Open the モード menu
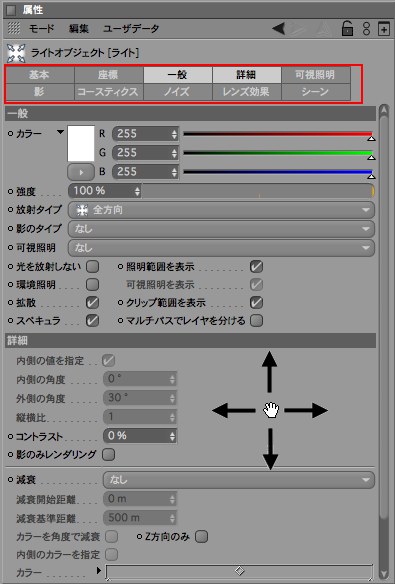This screenshot has height=584, width=395. [x=42, y=29]
